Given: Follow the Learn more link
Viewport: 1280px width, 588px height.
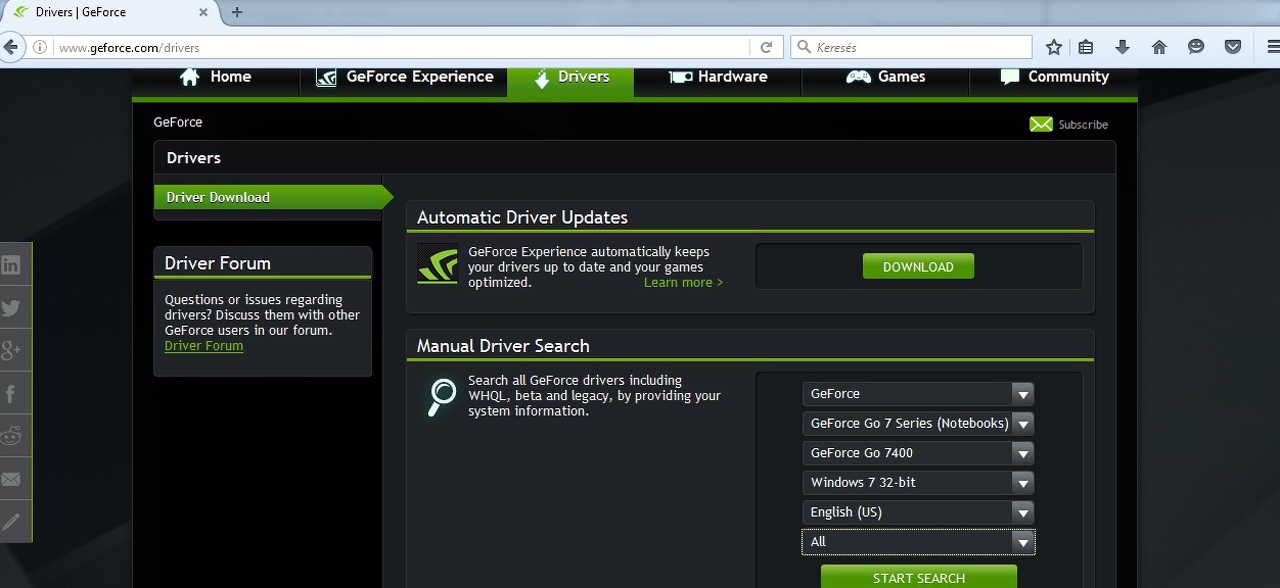Looking at the screenshot, I should [x=683, y=283].
